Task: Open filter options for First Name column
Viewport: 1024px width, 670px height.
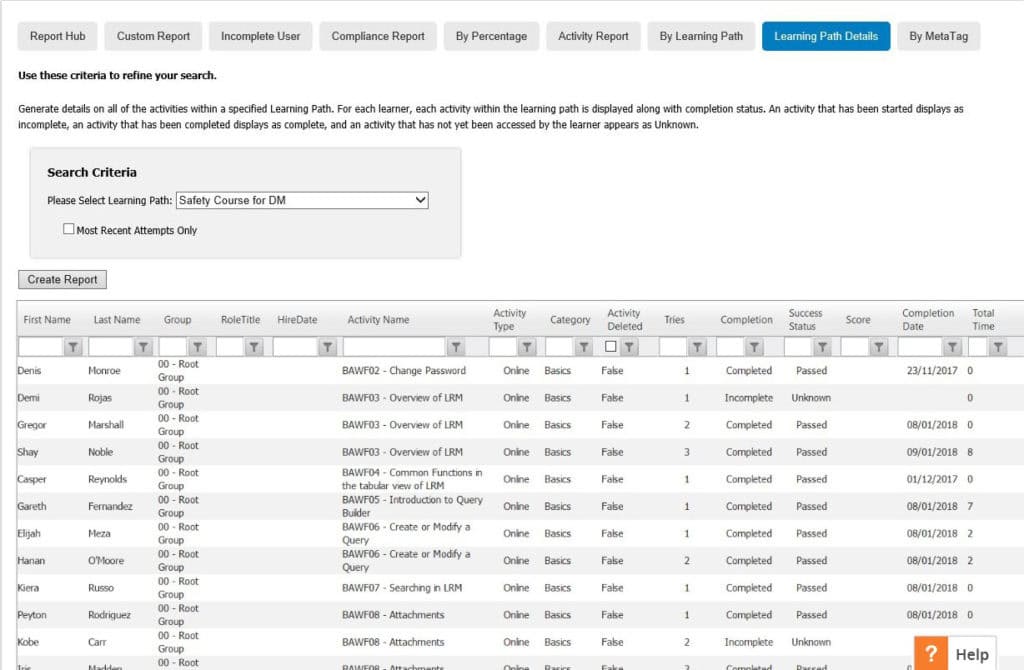Action: tap(70, 345)
